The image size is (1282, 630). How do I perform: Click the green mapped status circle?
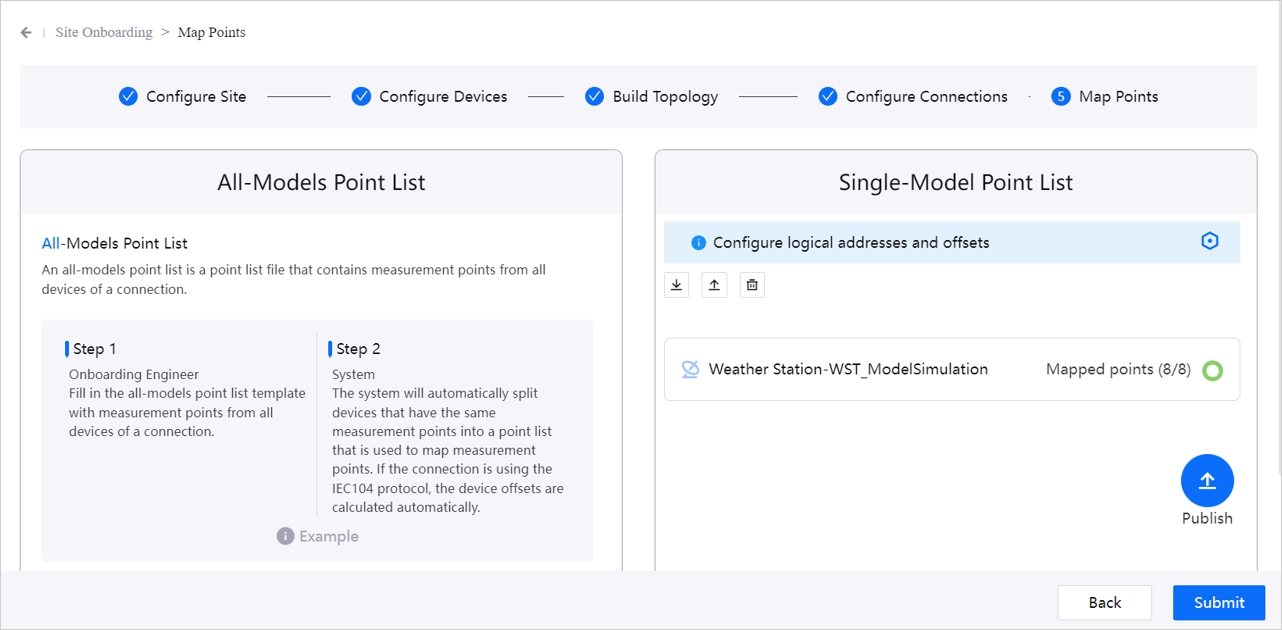coord(1212,371)
